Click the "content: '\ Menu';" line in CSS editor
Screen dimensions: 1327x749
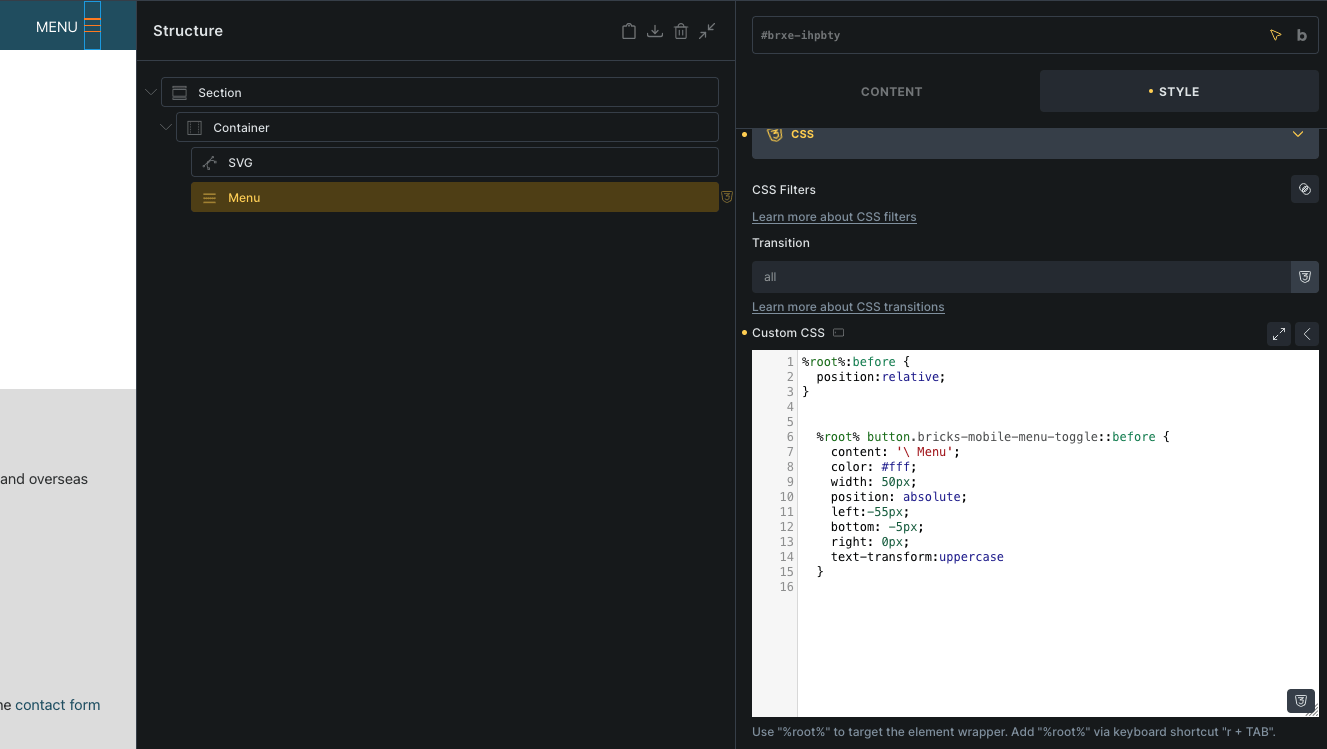[895, 452]
